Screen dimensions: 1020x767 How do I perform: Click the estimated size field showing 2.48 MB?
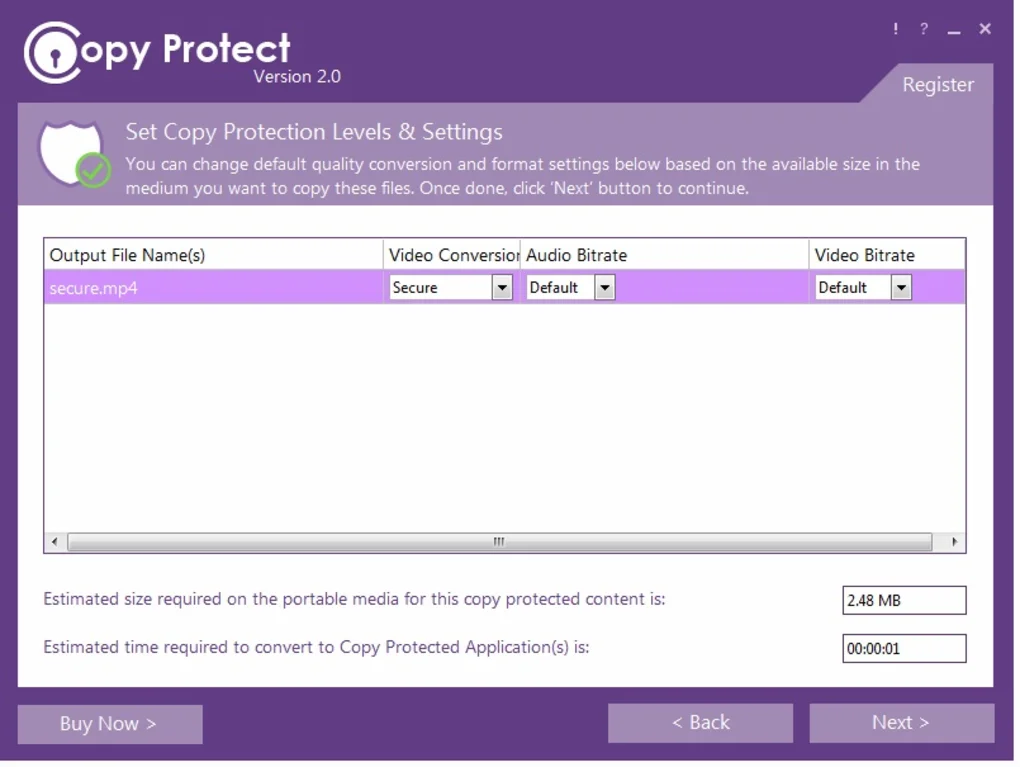[x=904, y=600]
